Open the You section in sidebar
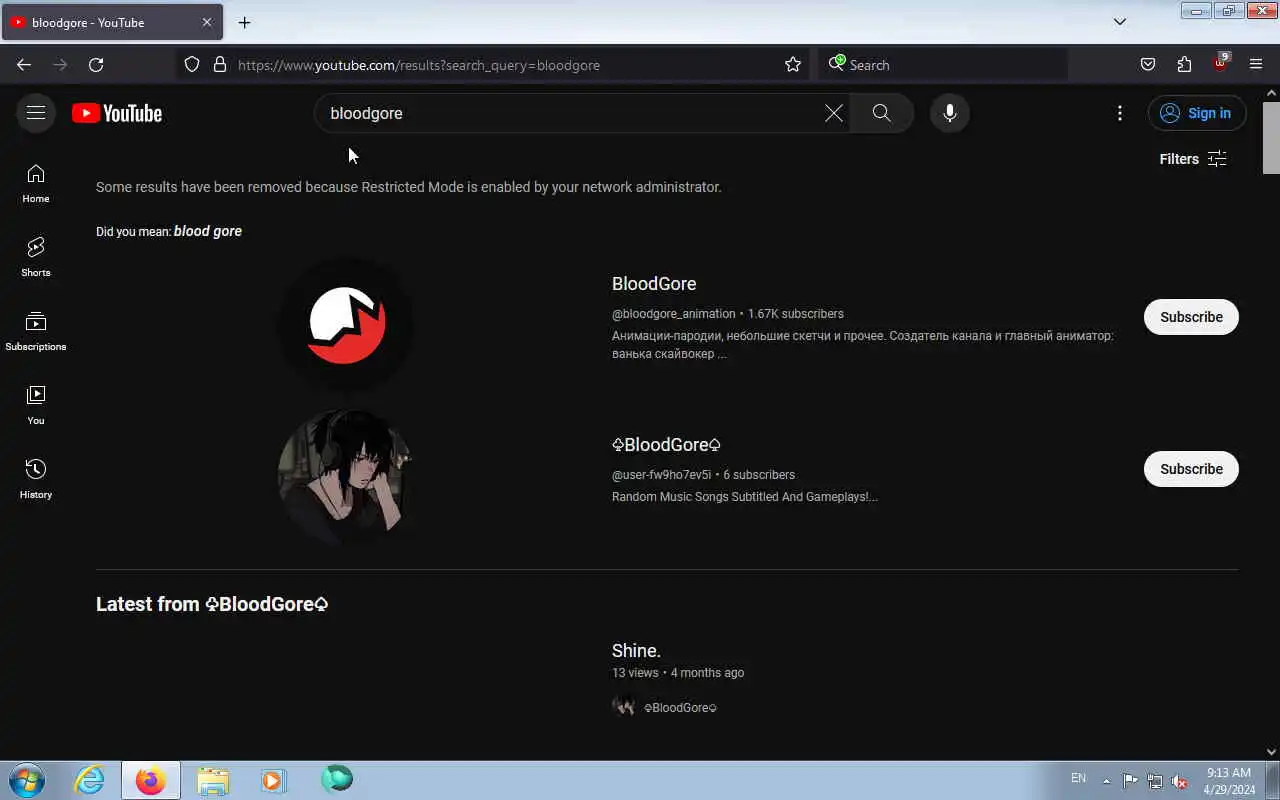This screenshot has width=1280, height=800. click(x=36, y=406)
